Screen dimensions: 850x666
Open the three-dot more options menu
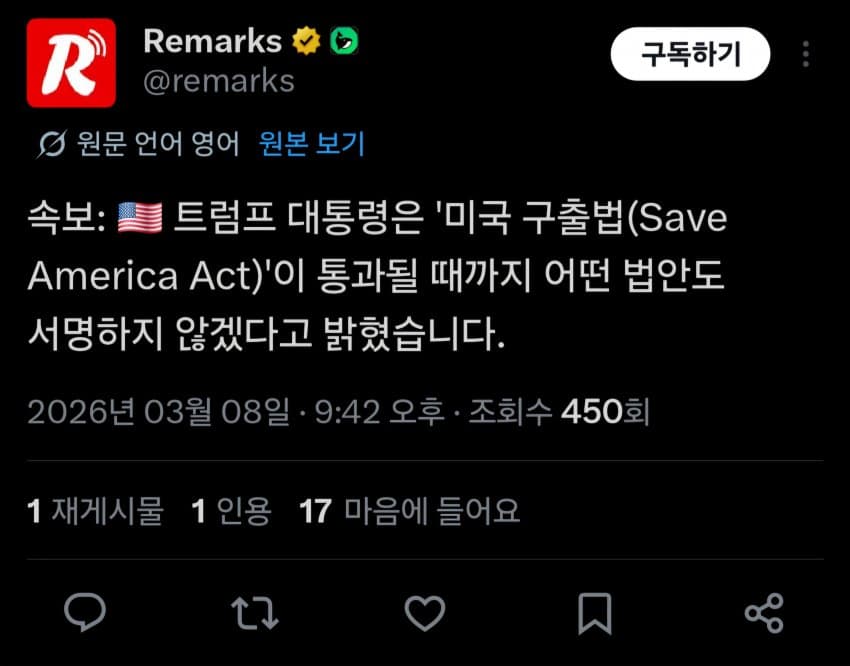(x=806, y=54)
